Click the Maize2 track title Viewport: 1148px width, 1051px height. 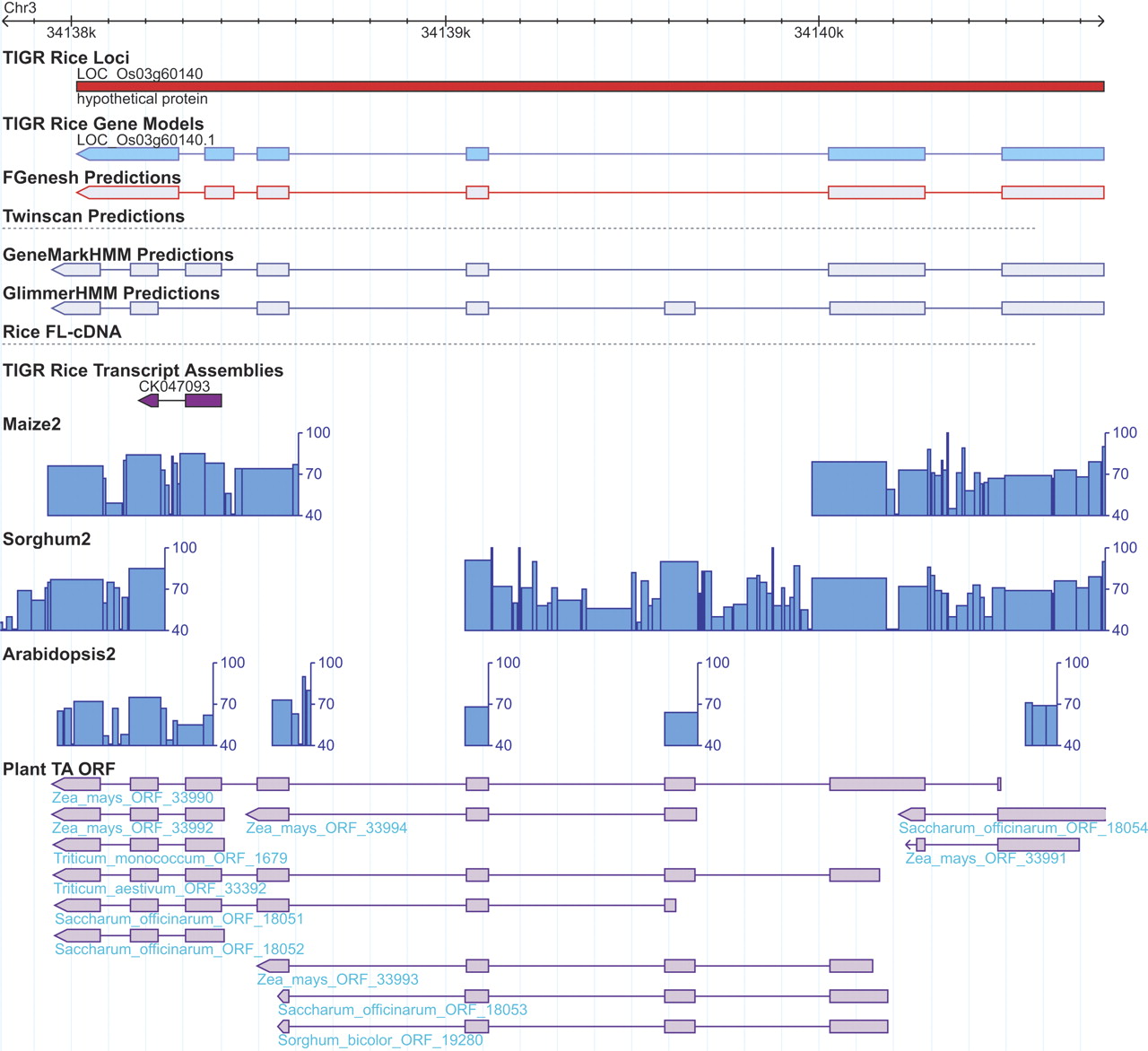[x=32, y=424]
